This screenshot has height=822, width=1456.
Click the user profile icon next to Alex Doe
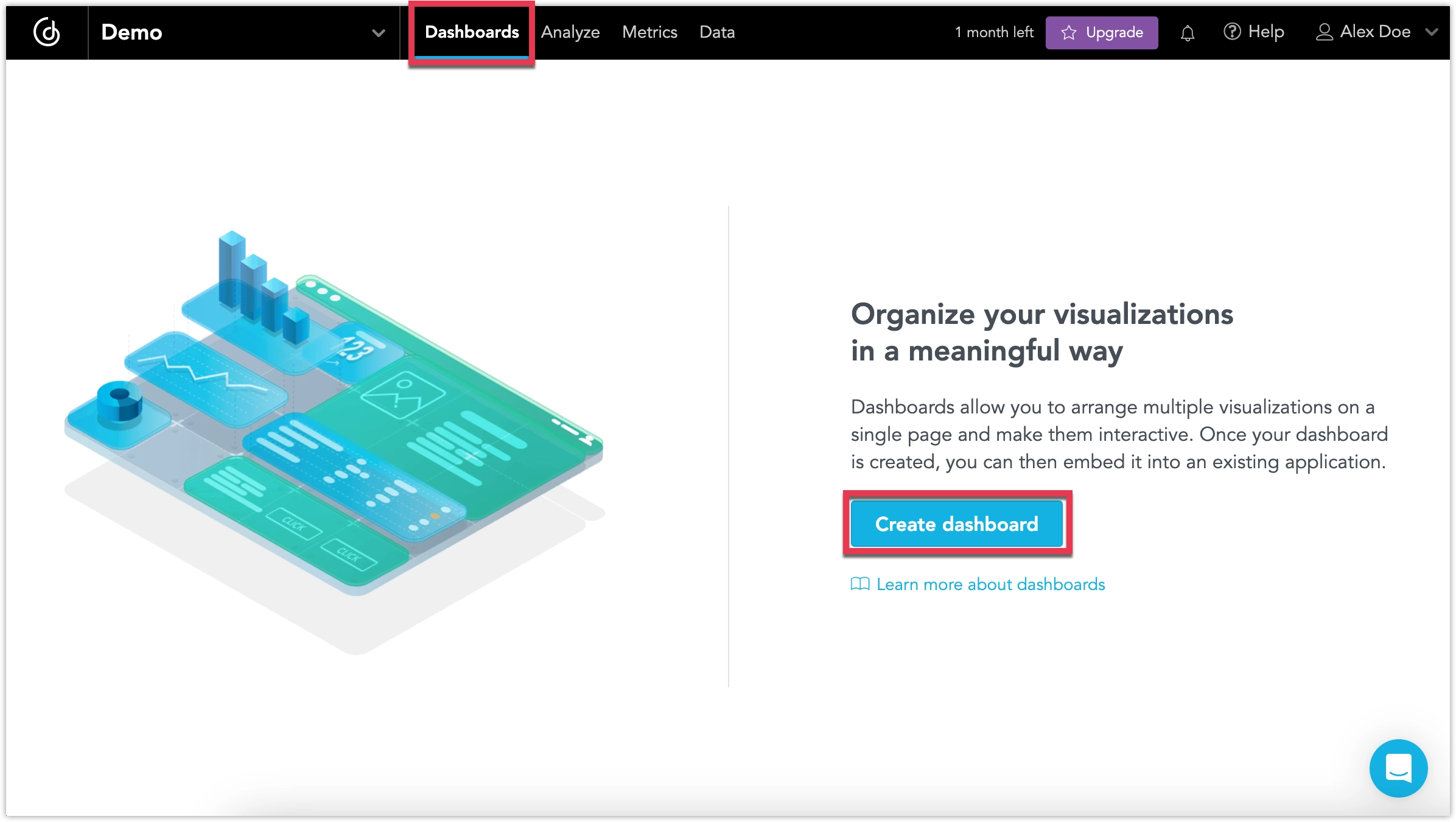pos(1325,31)
